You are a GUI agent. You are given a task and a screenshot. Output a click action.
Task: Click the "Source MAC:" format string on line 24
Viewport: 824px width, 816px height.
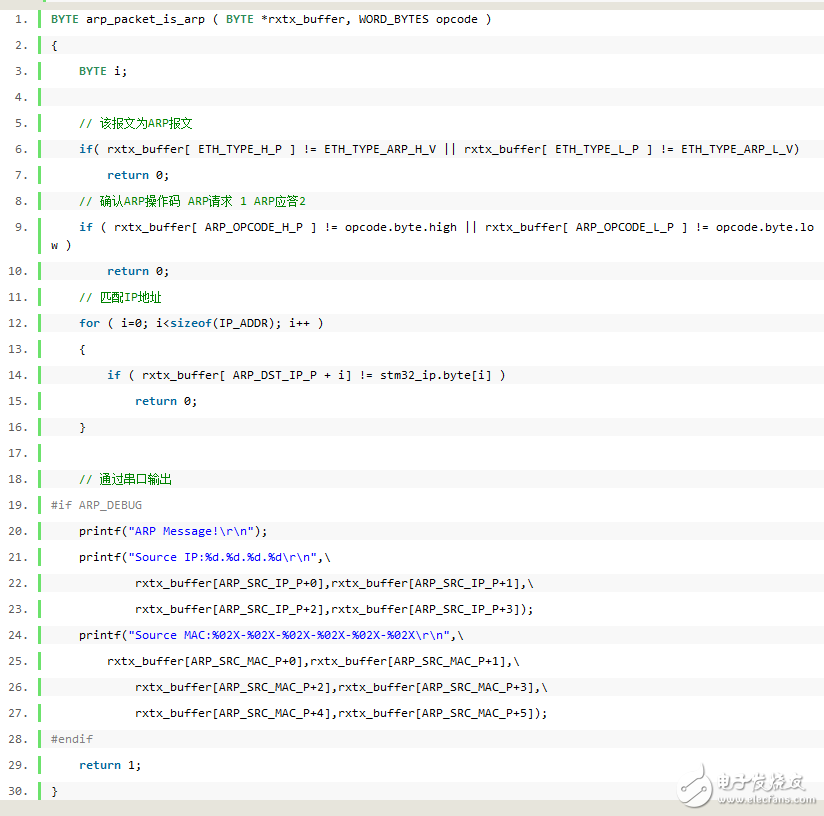coord(289,635)
